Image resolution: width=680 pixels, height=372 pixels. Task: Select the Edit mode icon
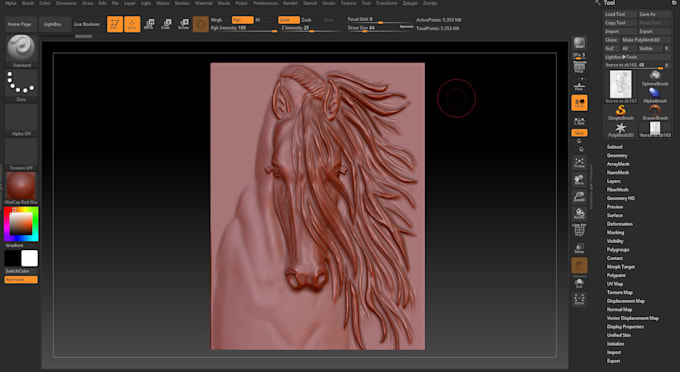(x=115, y=24)
